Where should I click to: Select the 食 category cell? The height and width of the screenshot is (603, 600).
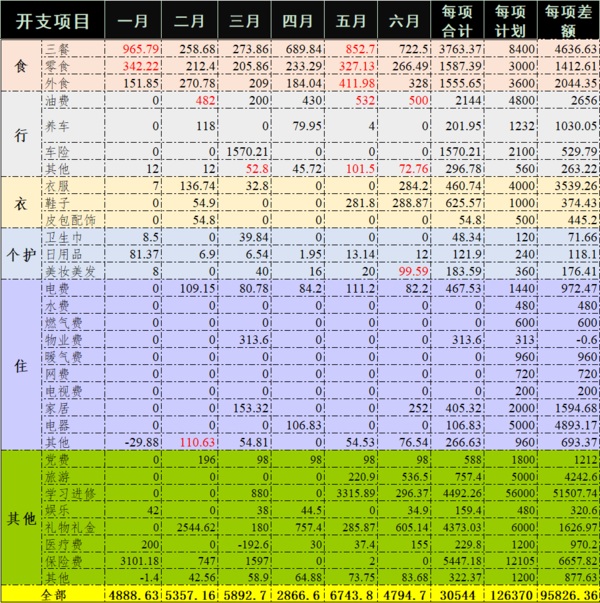coord(21,66)
